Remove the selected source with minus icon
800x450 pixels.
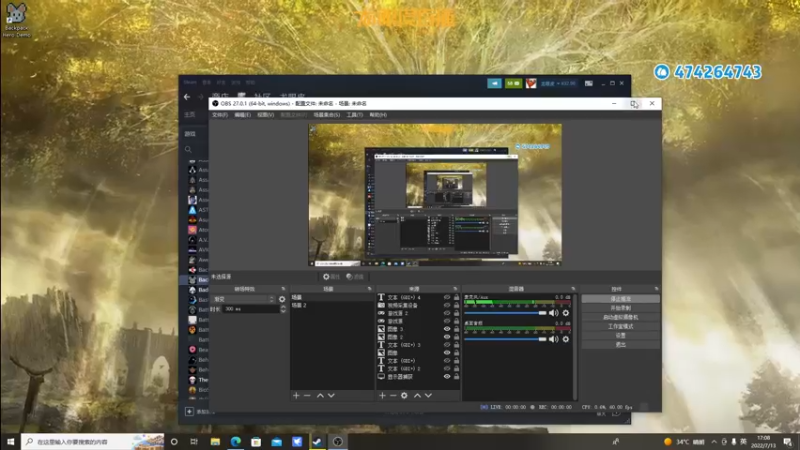click(x=393, y=395)
